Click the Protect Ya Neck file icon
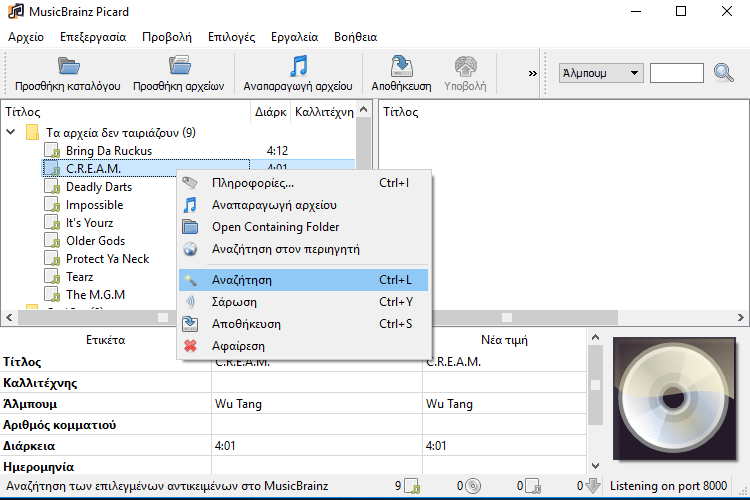Screen dimensions: 750x500 [x=52, y=259]
